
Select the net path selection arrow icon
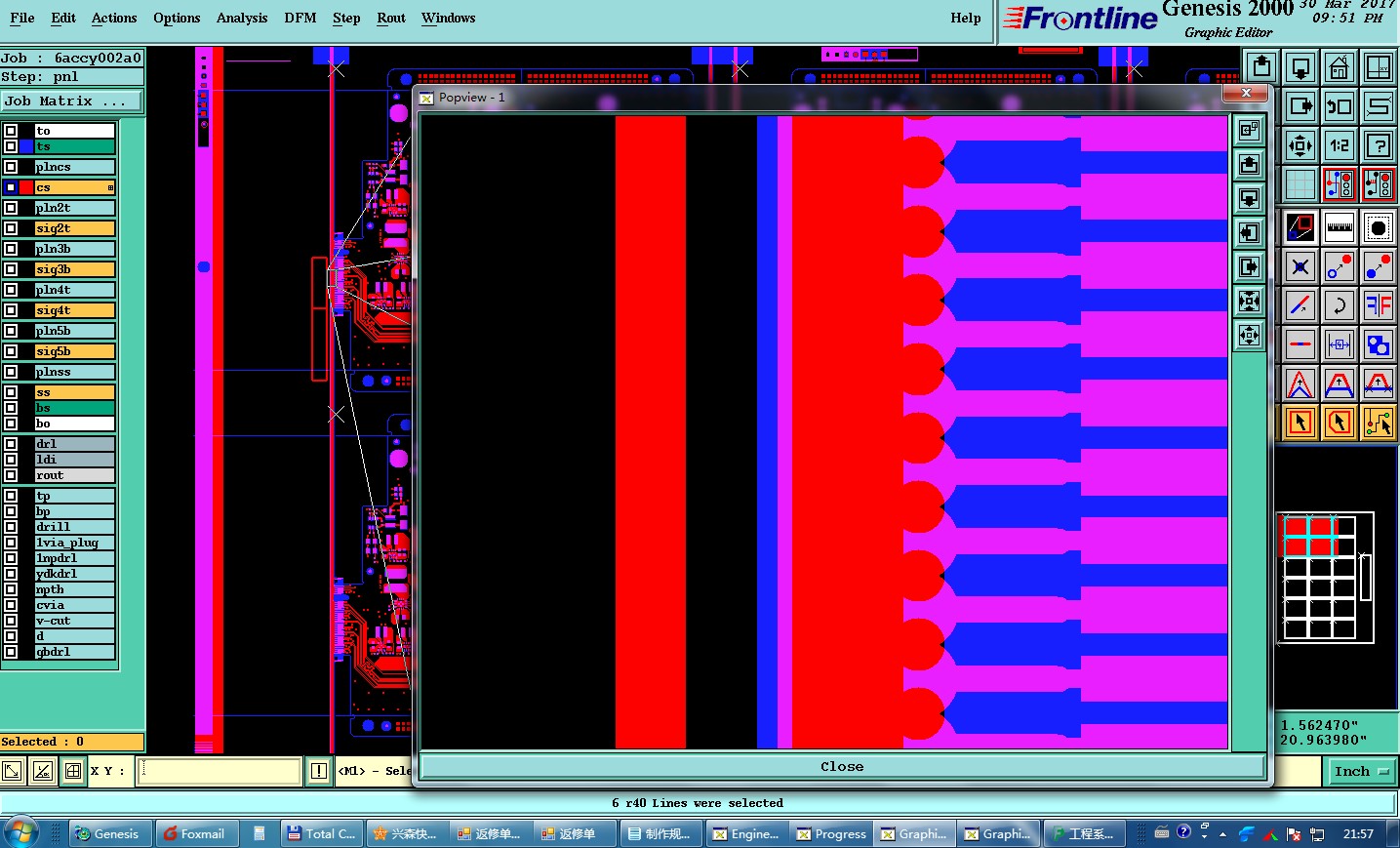1379,423
